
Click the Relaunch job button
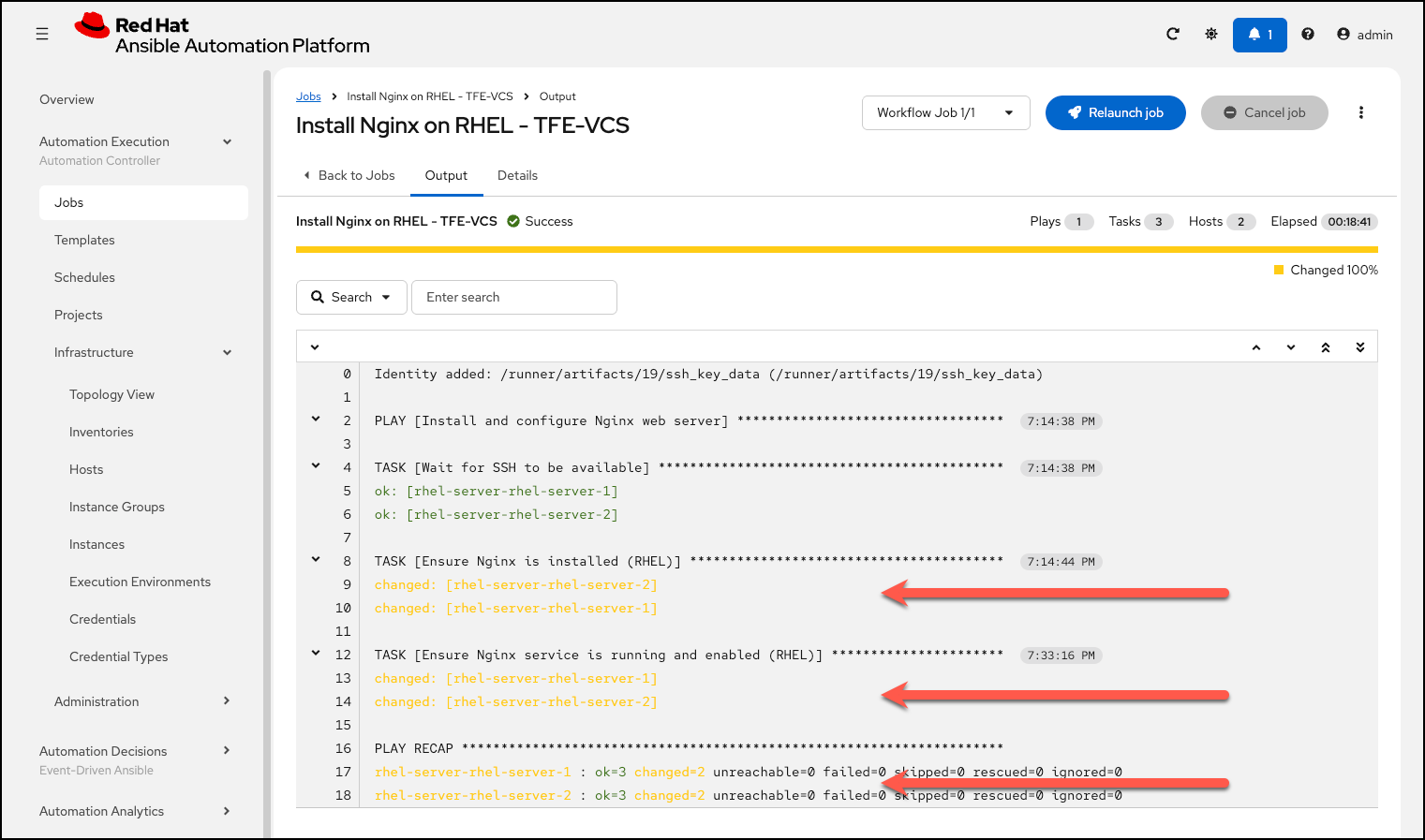click(x=1115, y=112)
